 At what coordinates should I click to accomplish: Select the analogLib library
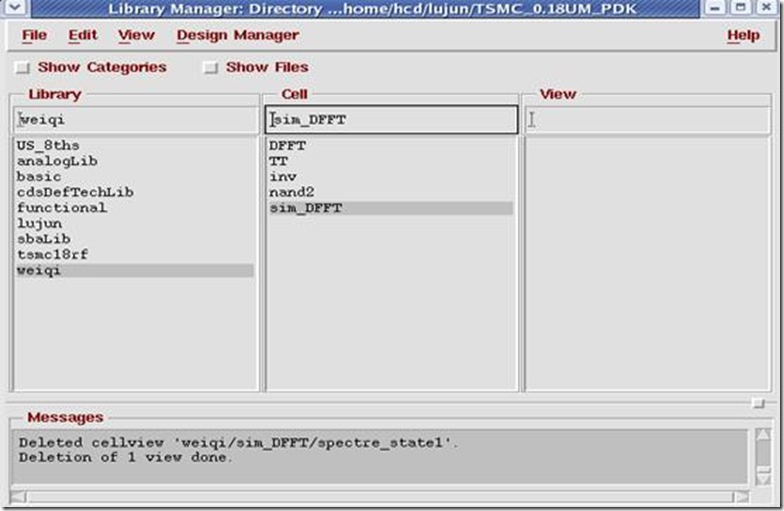57,161
